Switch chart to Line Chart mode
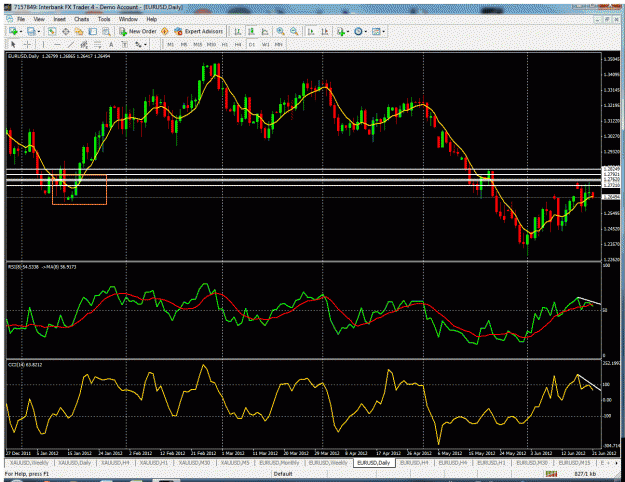 point(265,31)
